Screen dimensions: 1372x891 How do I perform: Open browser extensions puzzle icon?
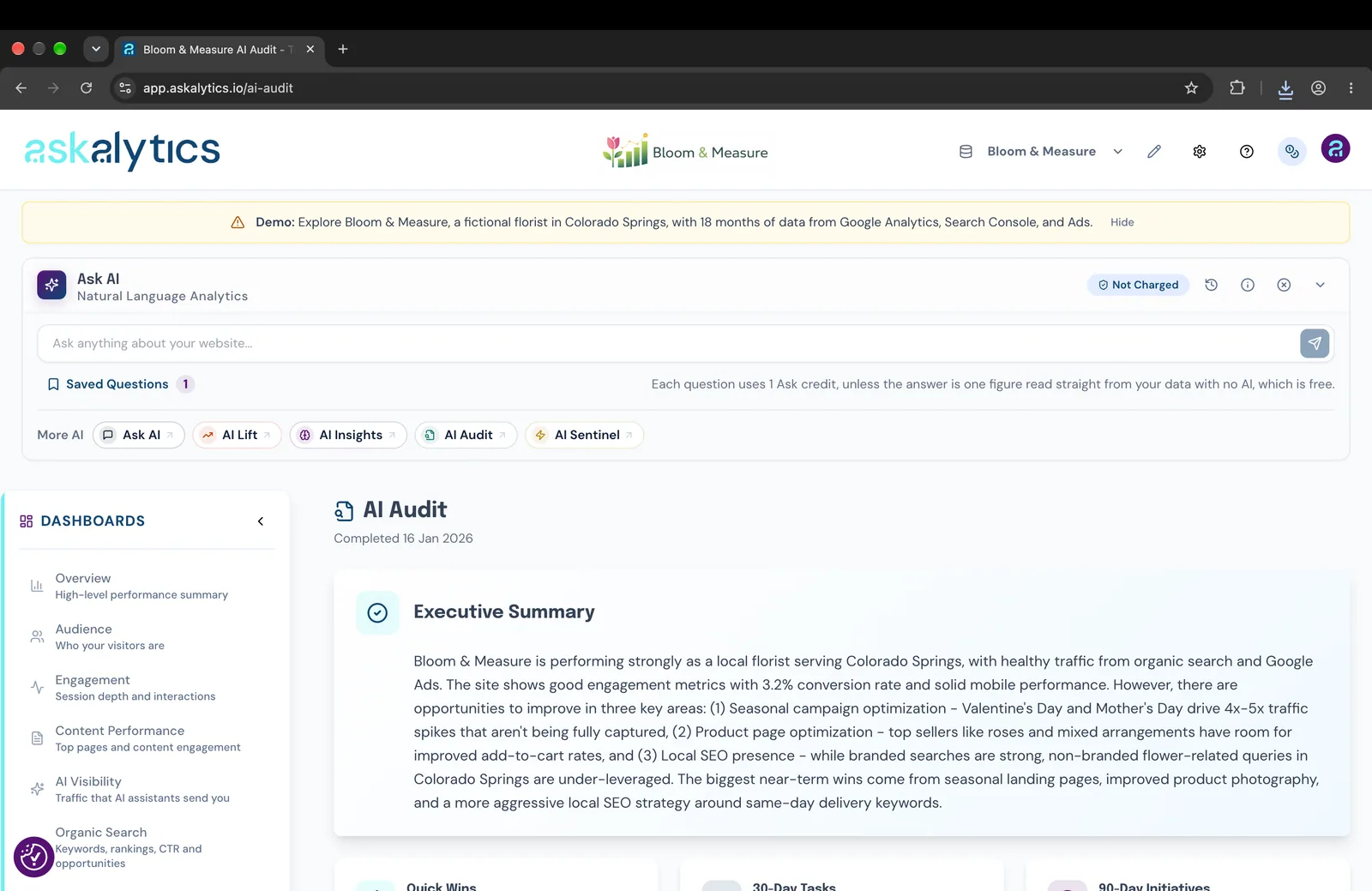point(1237,87)
